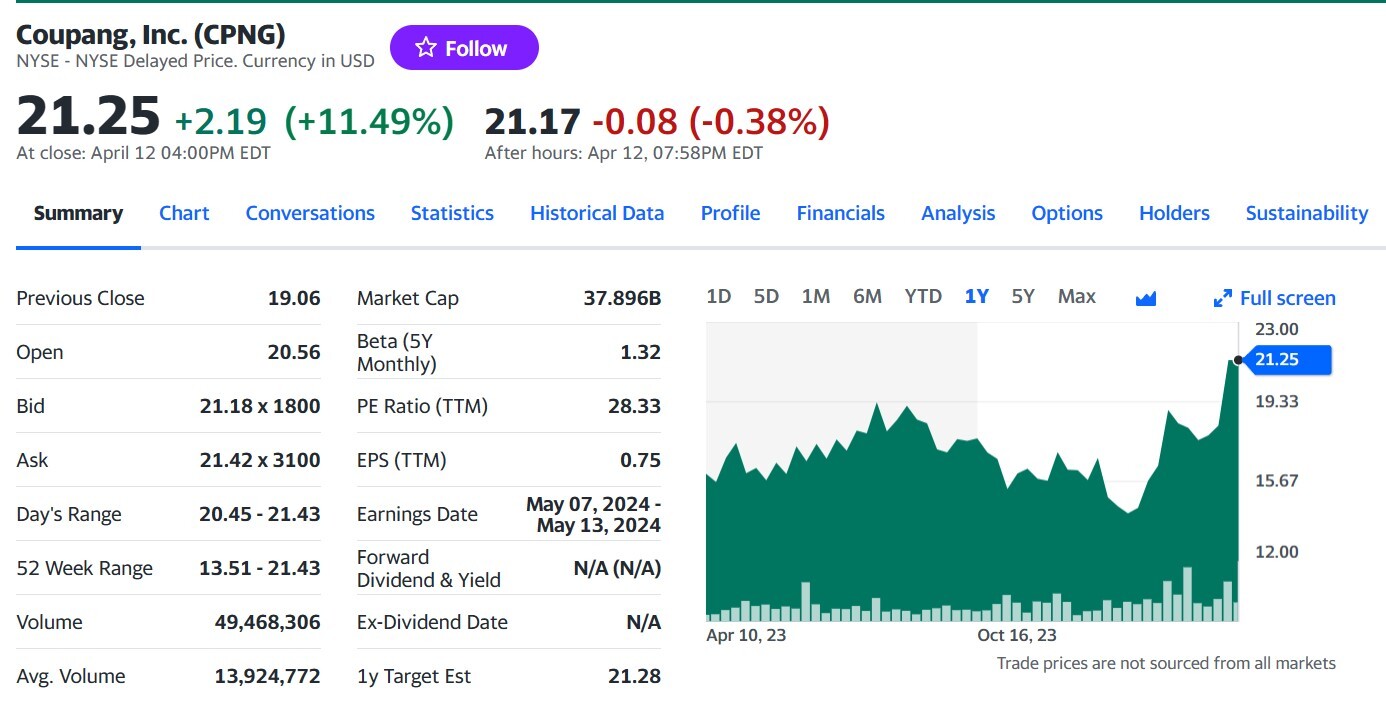Viewport: 1386px width, 717px height.
Task: Select YTD chart range
Action: click(x=923, y=296)
